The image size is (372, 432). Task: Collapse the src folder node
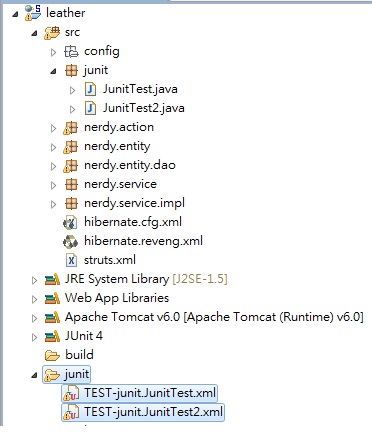pyautogui.click(x=34, y=33)
